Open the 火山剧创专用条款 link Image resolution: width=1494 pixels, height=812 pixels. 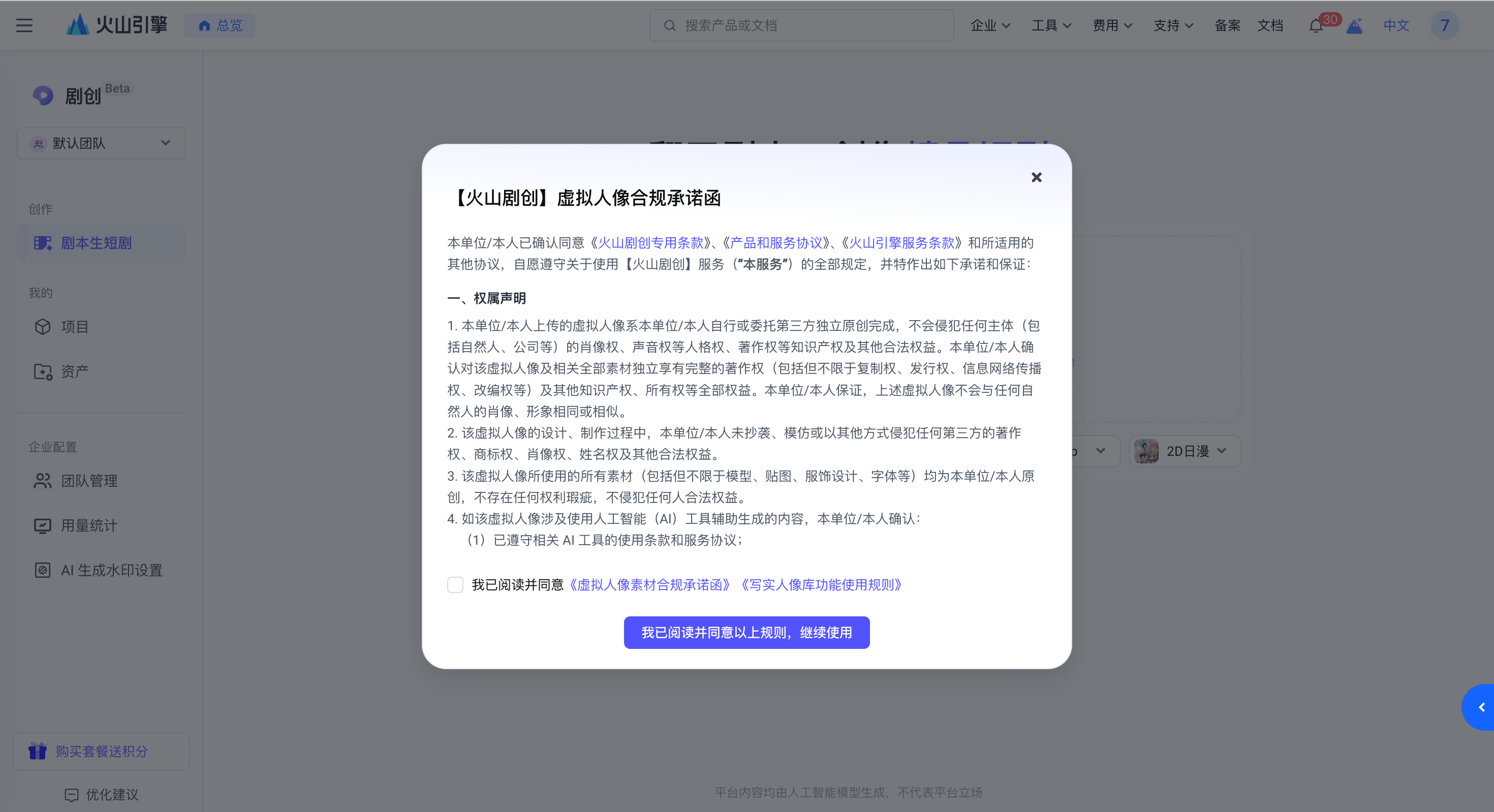pyautogui.click(x=651, y=242)
